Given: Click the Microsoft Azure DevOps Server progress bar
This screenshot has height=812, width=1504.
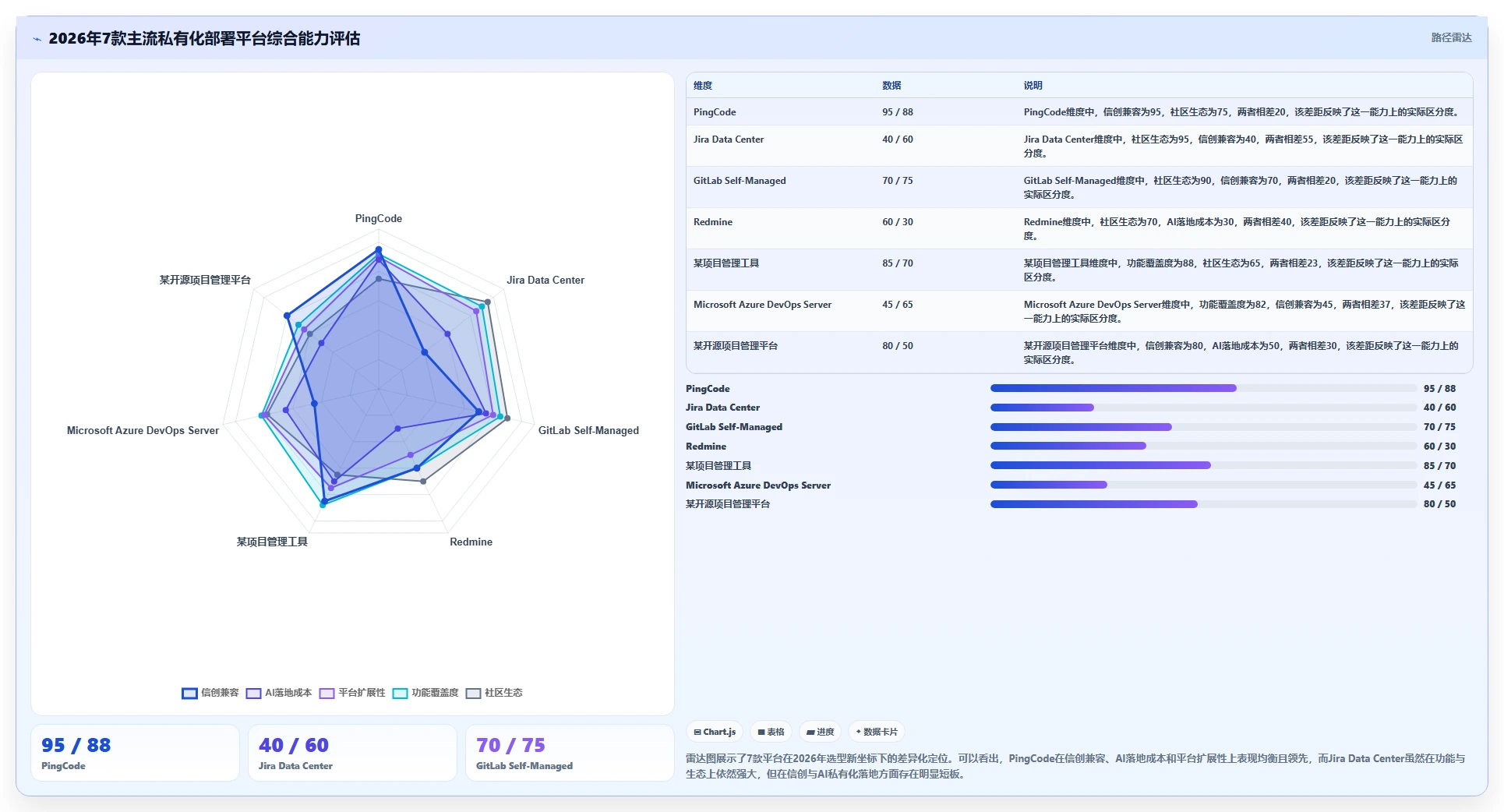Looking at the screenshot, I should point(1203,485).
